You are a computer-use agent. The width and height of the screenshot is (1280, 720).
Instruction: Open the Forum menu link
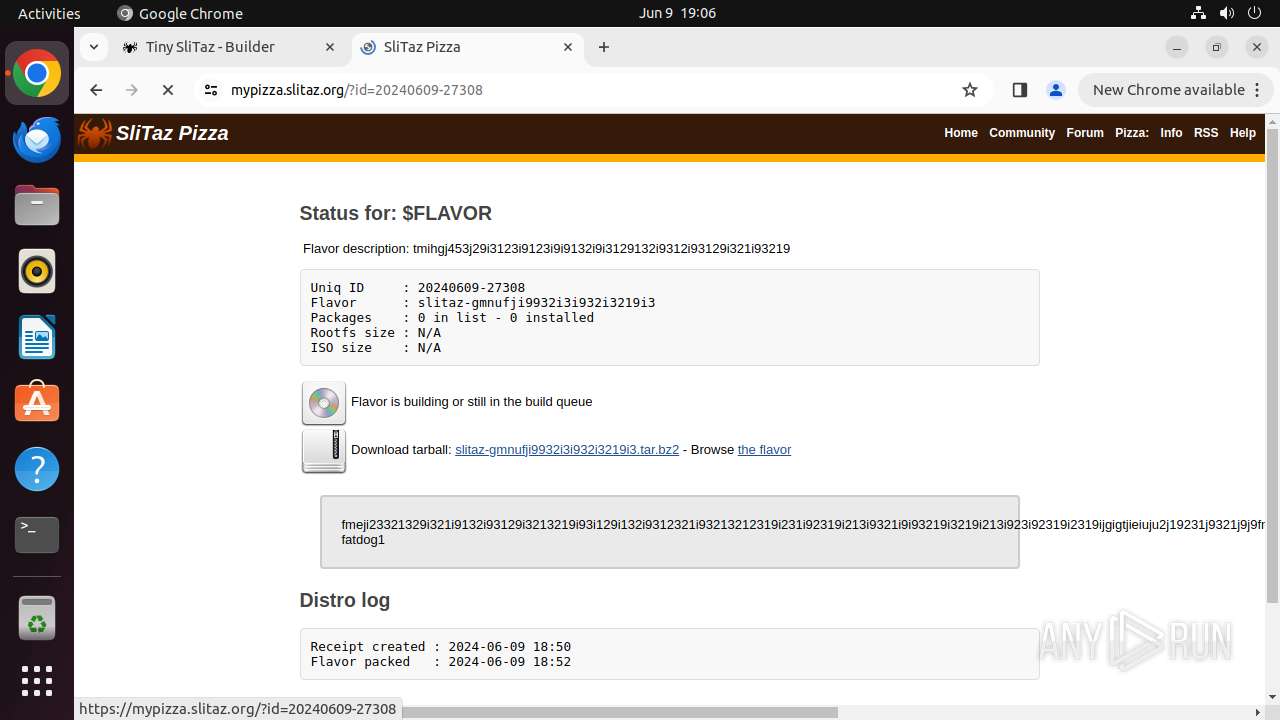pos(1085,133)
